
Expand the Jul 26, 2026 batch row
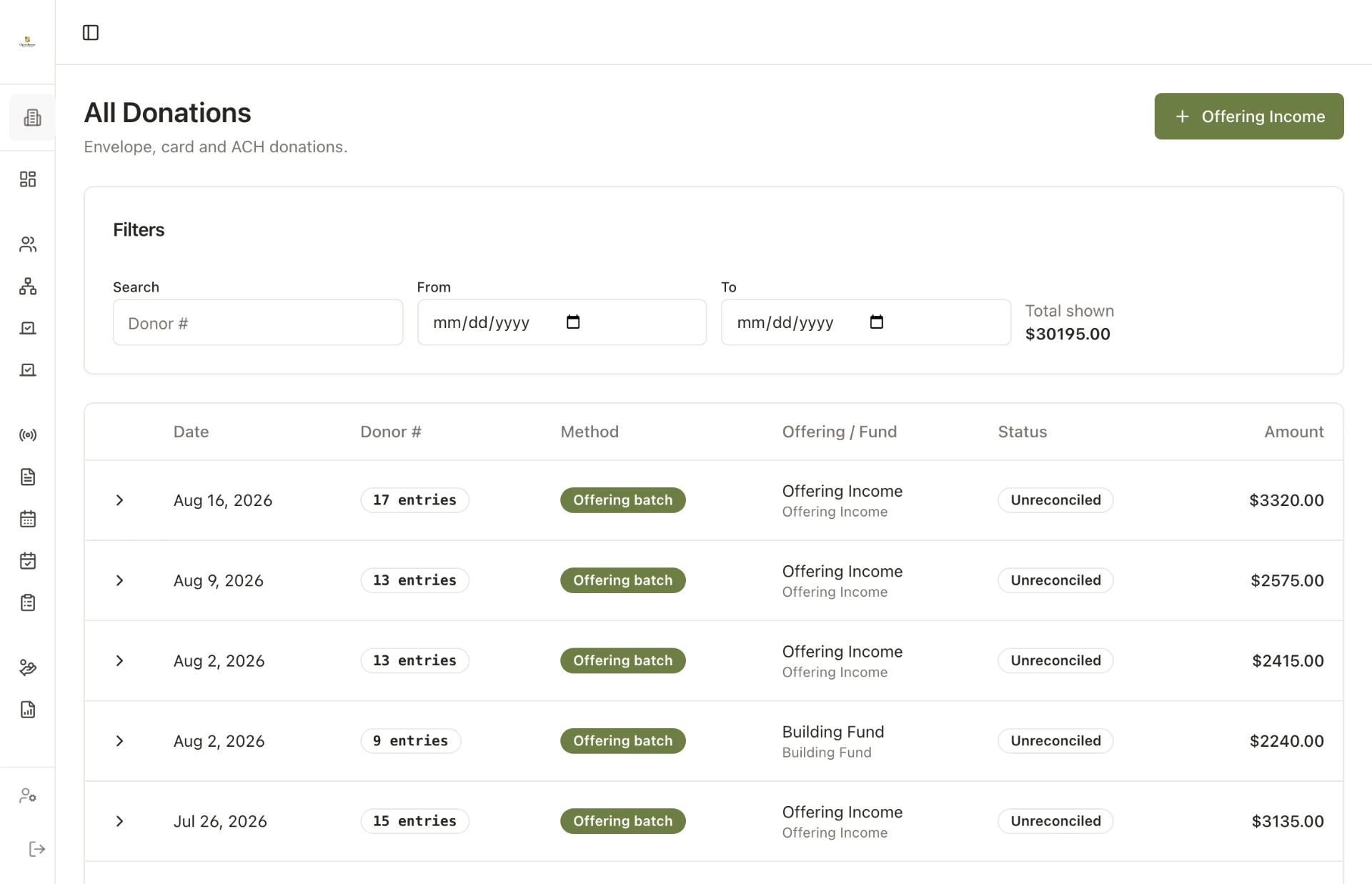(120, 821)
